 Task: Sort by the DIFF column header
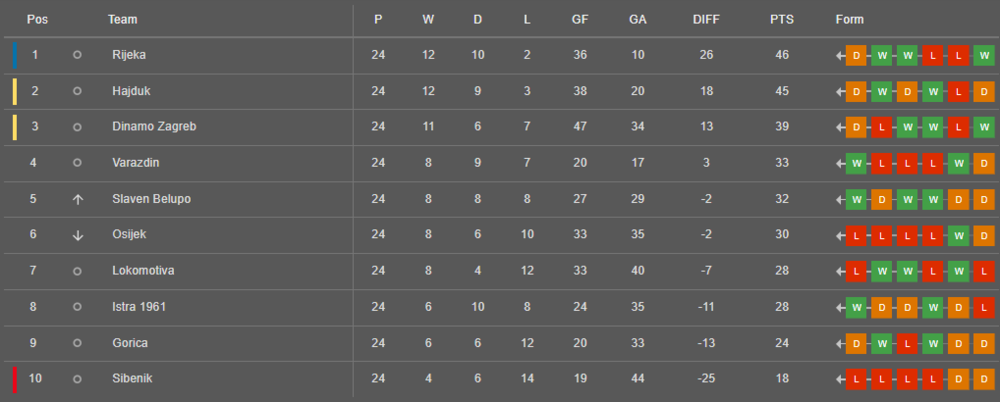(x=706, y=20)
